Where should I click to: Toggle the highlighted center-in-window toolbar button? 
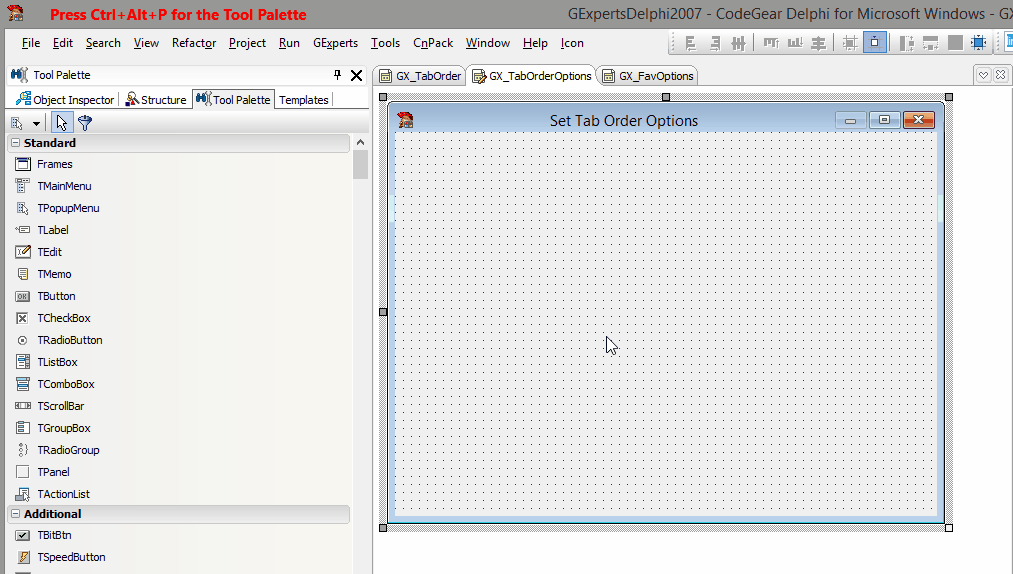tap(875, 43)
